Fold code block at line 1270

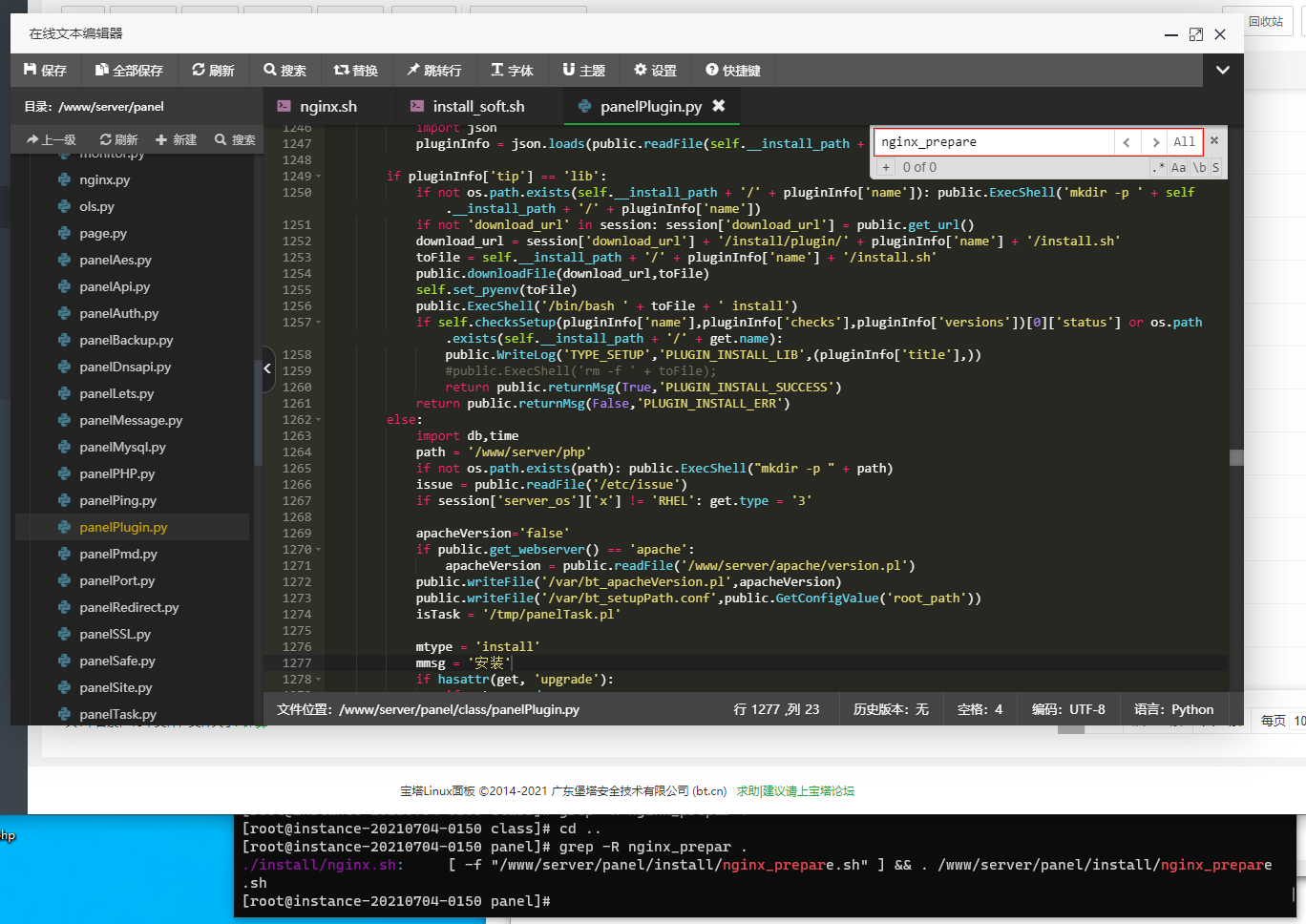[x=318, y=550]
